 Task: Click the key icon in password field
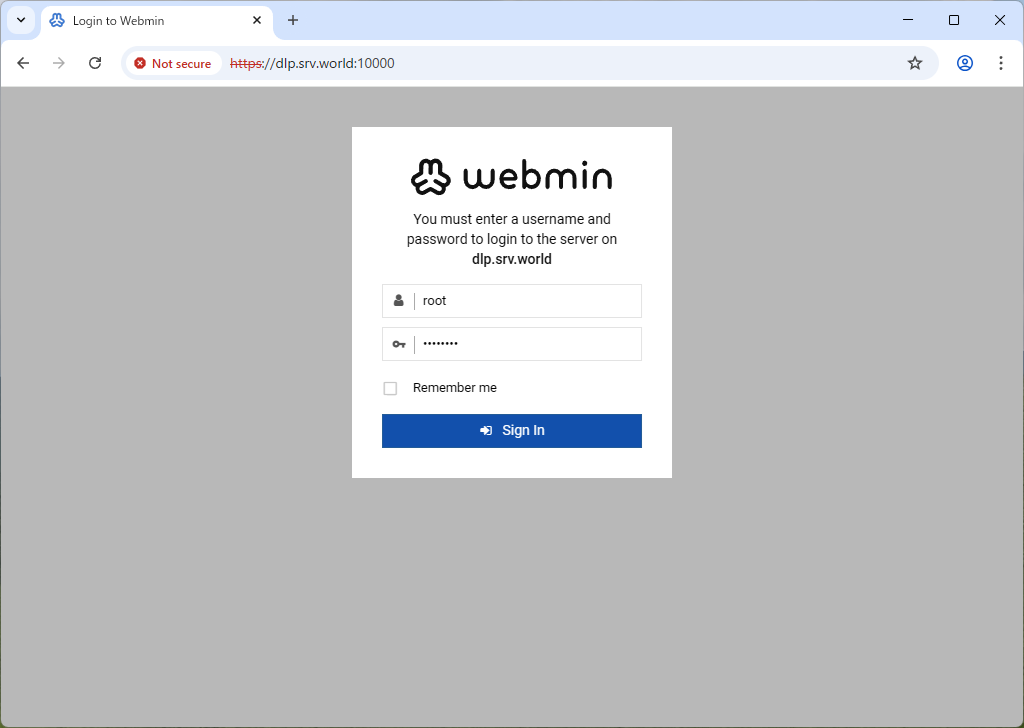[x=399, y=344]
